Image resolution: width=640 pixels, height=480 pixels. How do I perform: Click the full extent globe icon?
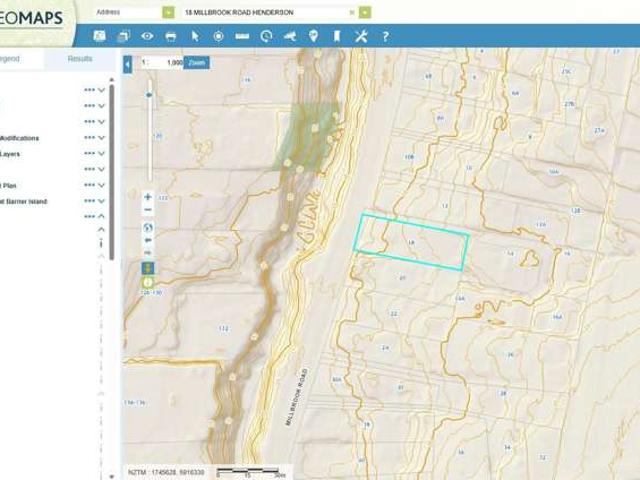[148, 227]
